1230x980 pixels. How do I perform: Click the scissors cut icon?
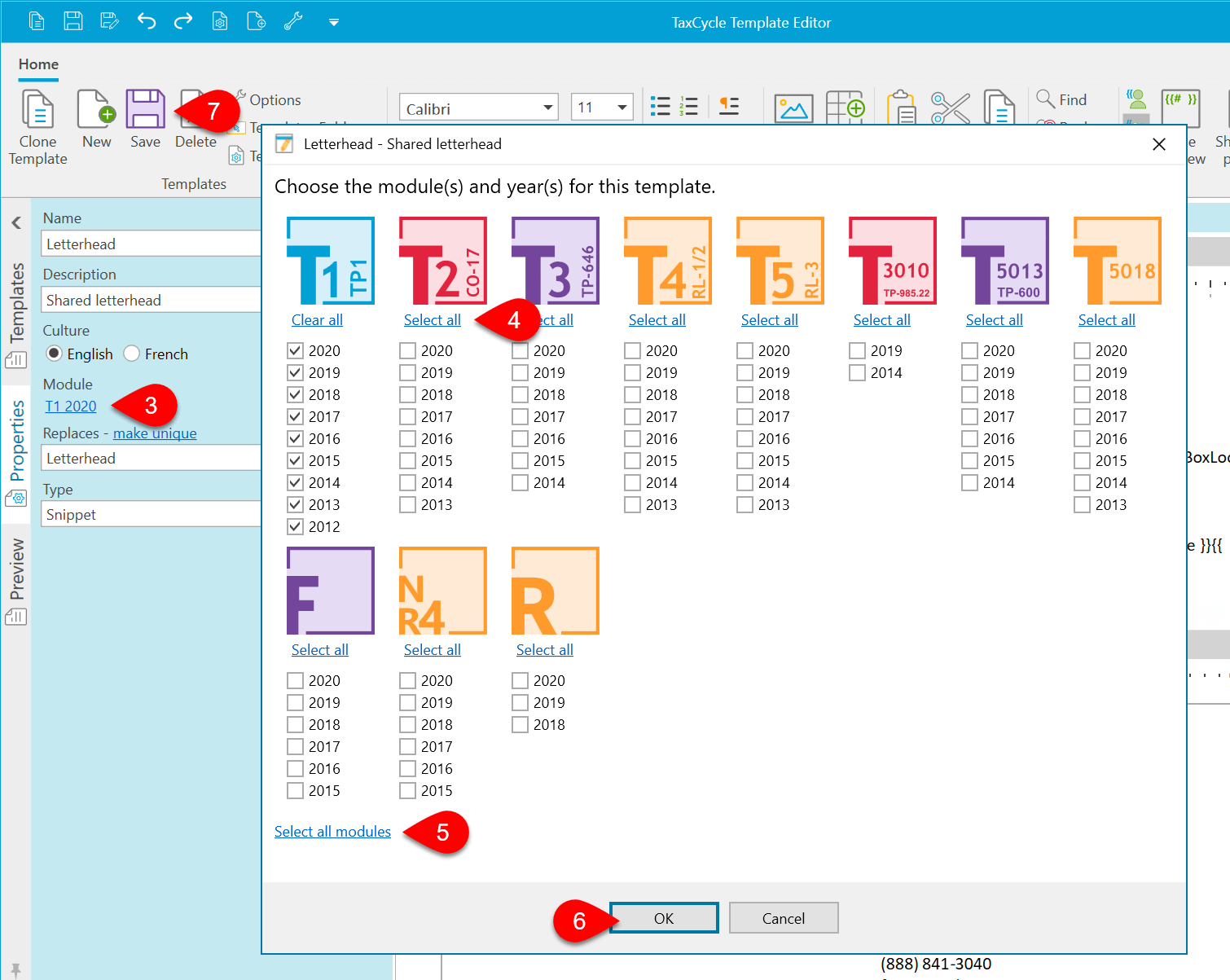tap(950, 108)
